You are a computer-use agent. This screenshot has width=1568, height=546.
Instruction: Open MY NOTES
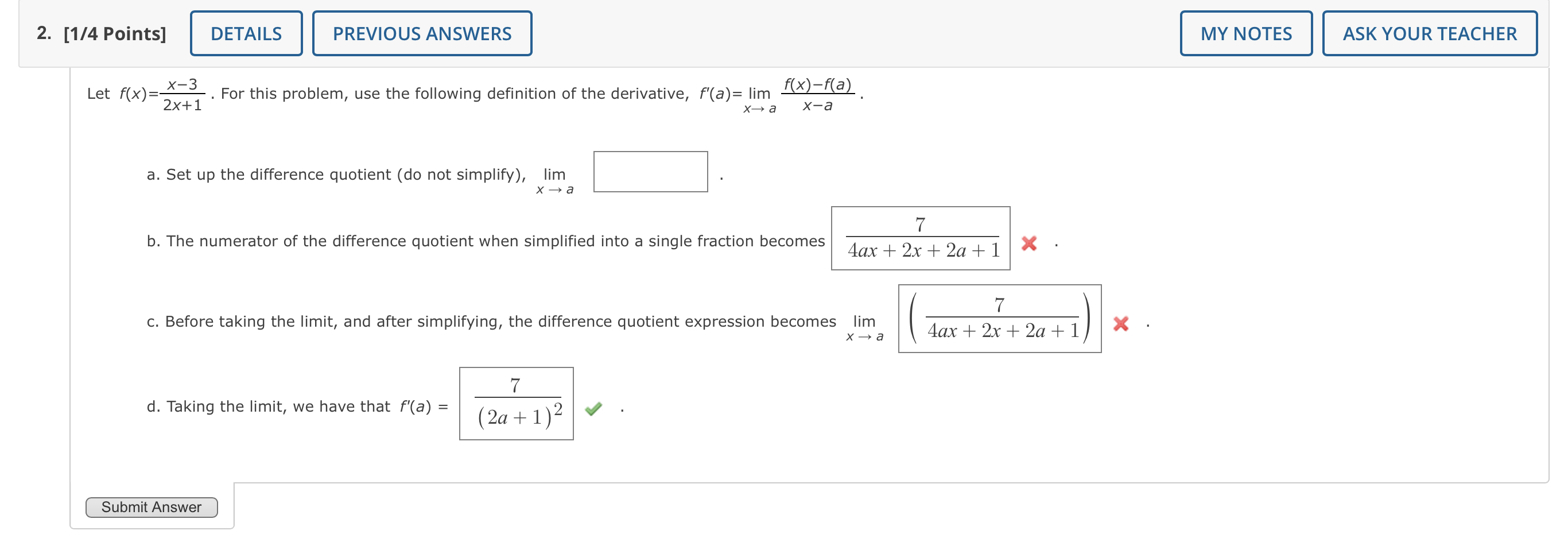pyautogui.click(x=1245, y=33)
